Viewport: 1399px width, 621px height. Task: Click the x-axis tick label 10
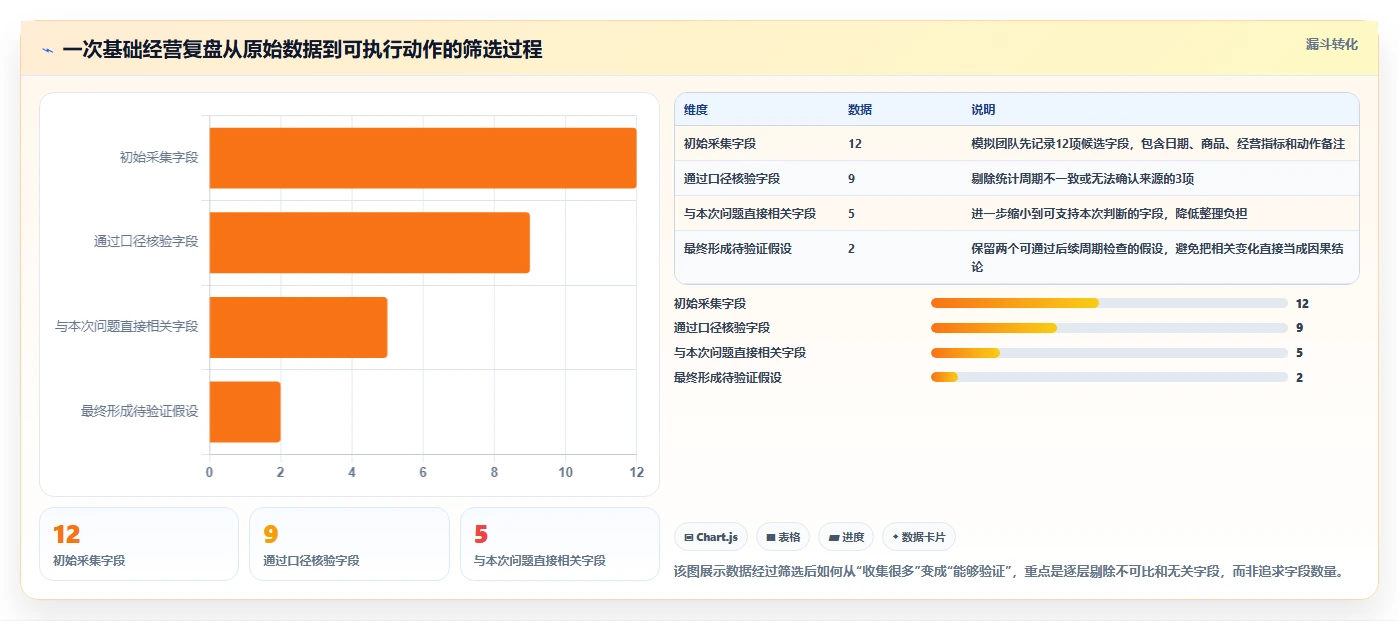565,472
